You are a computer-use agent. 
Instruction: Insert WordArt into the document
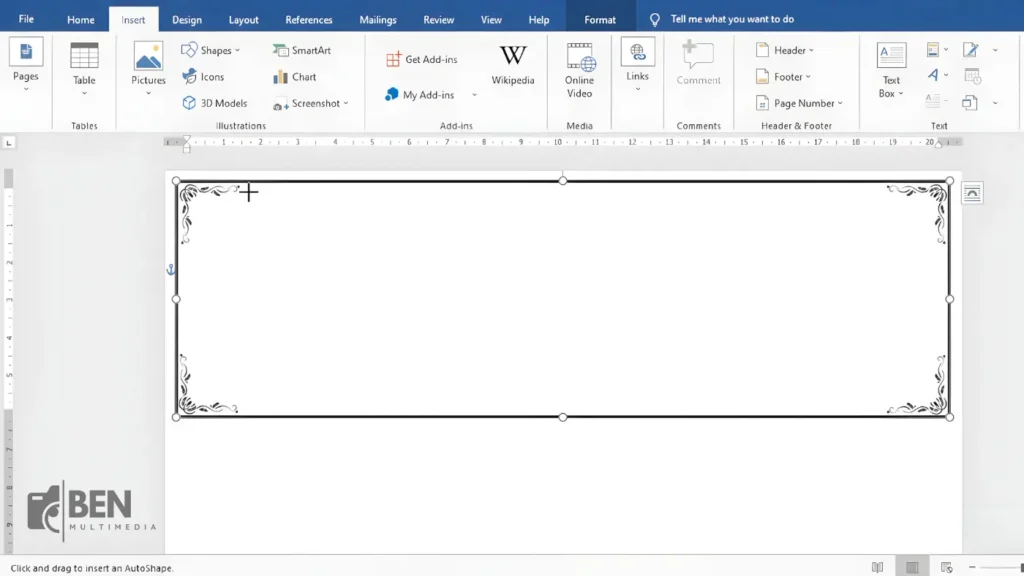pyautogui.click(x=935, y=74)
